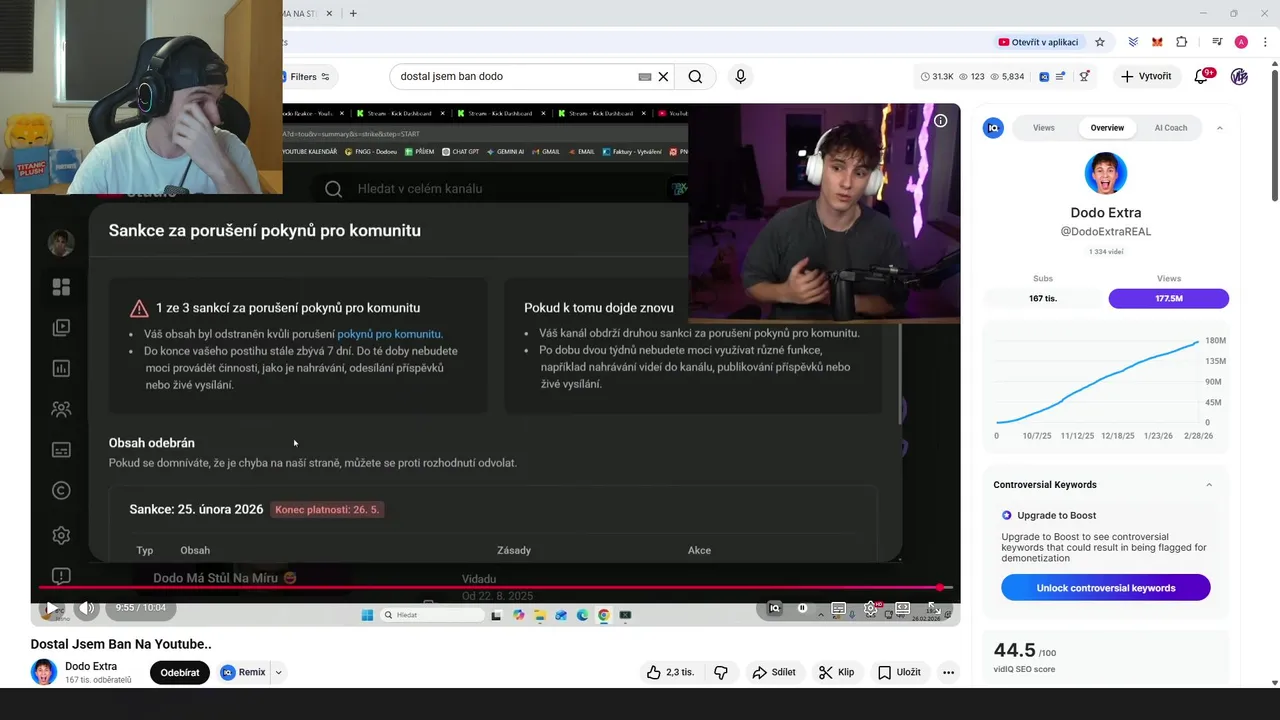Open vidIQ list icon in stats bar
1280x720 pixels.
click(1061, 76)
